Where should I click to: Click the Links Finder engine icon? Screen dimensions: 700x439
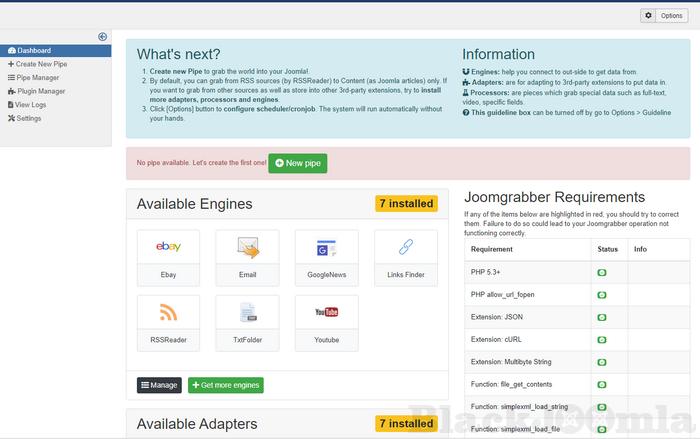406,257
